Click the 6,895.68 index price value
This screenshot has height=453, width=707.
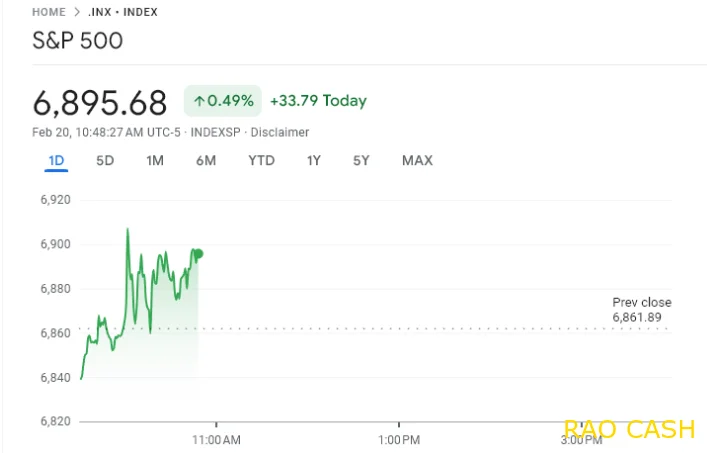[100, 103]
